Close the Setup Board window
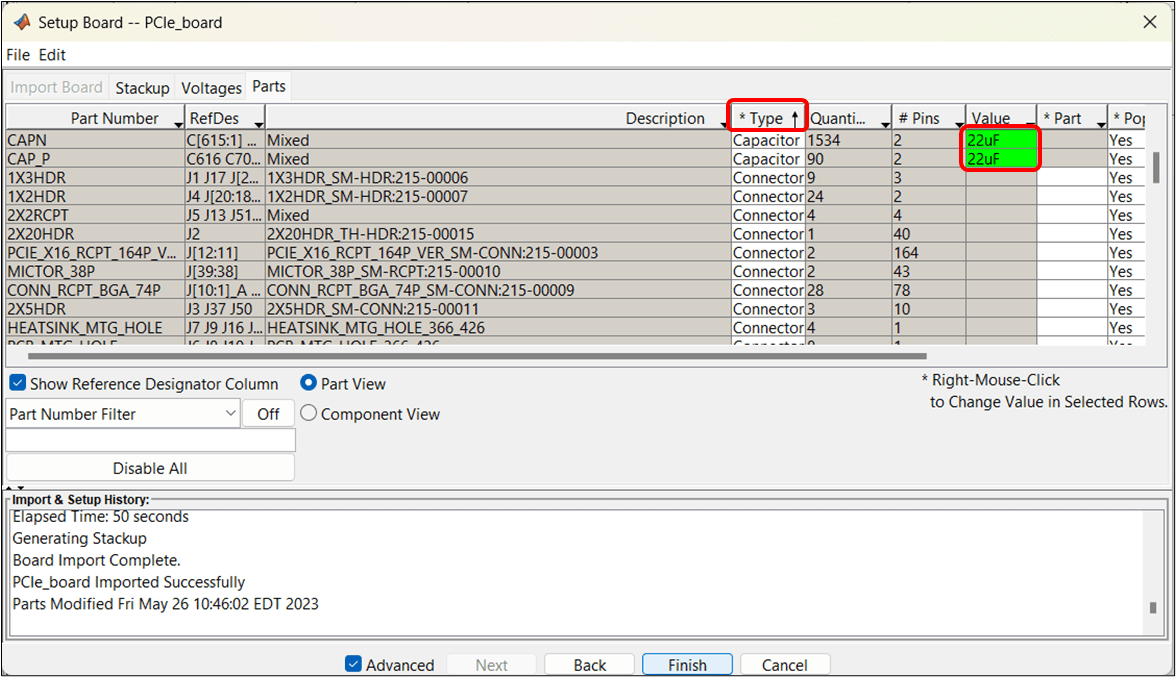The image size is (1176, 677). pos(1149,22)
